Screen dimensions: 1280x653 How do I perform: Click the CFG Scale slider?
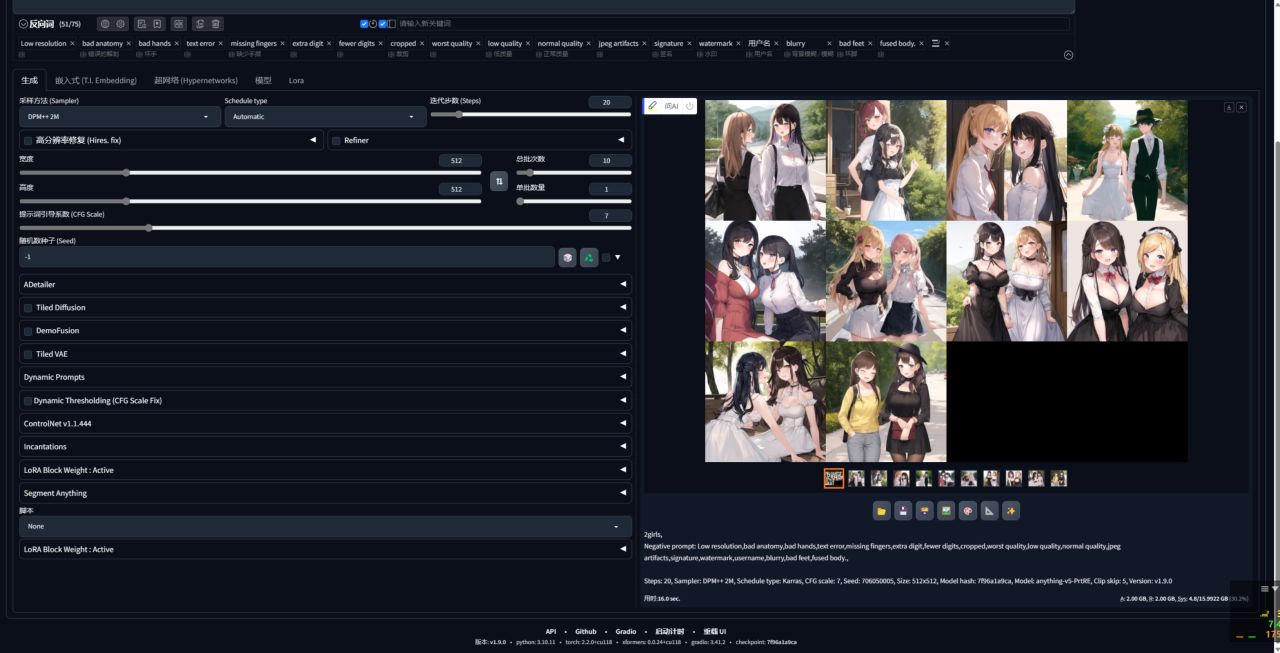[x=149, y=228]
